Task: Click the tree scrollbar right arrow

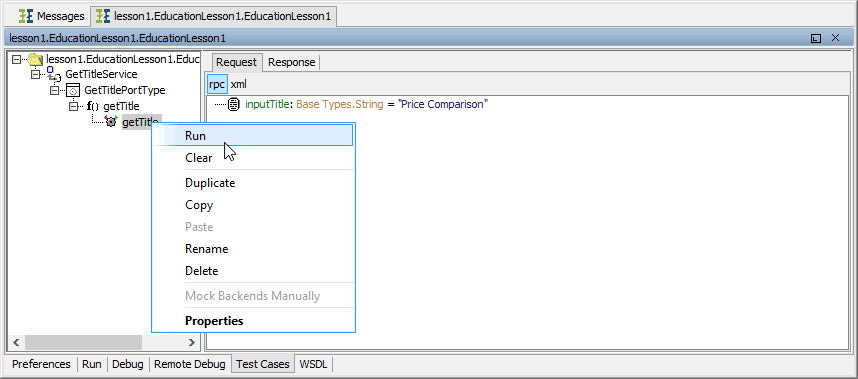Action: click(192, 342)
